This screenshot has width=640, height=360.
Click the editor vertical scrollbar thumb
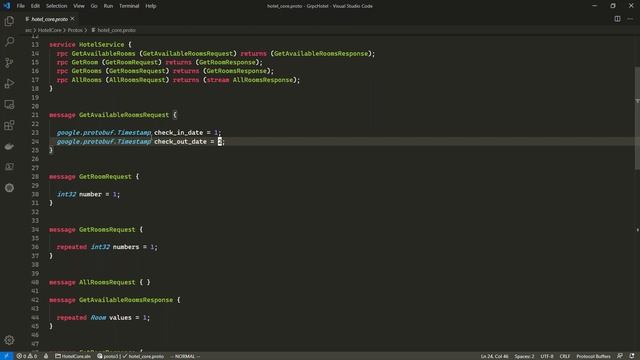coord(637,118)
